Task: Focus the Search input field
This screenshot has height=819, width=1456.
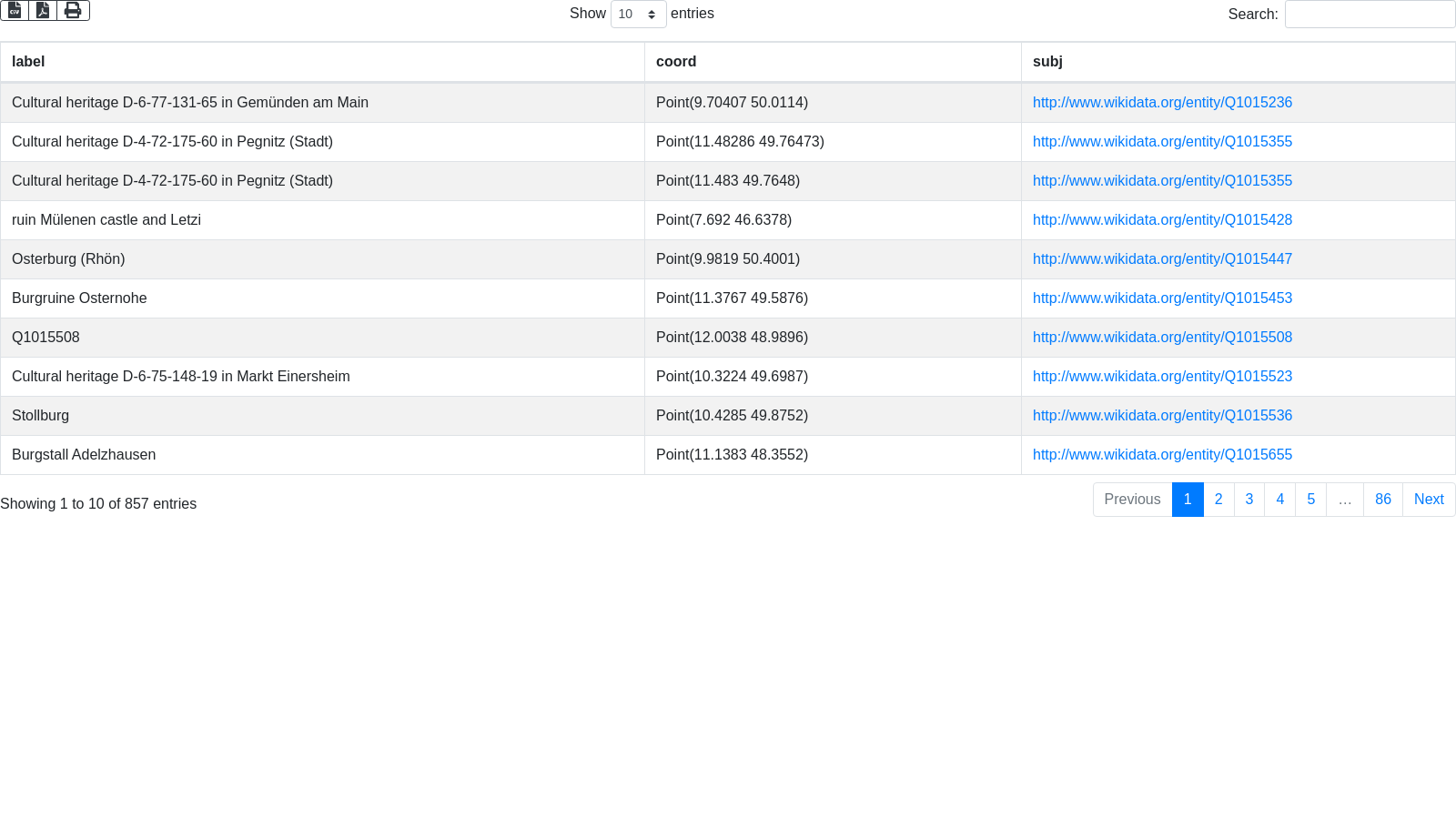Action: pyautogui.click(x=1370, y=15)
